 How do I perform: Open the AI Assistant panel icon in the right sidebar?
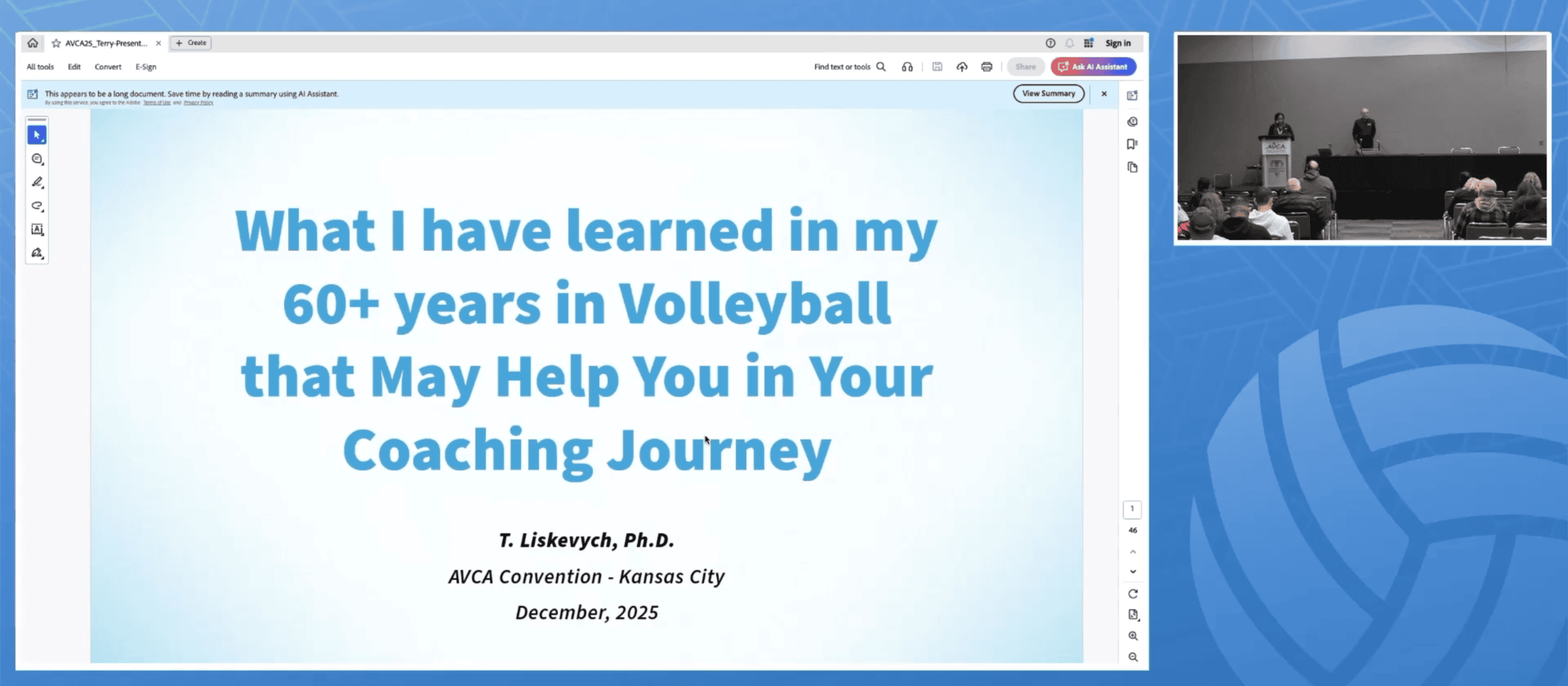pos(1132,95)
